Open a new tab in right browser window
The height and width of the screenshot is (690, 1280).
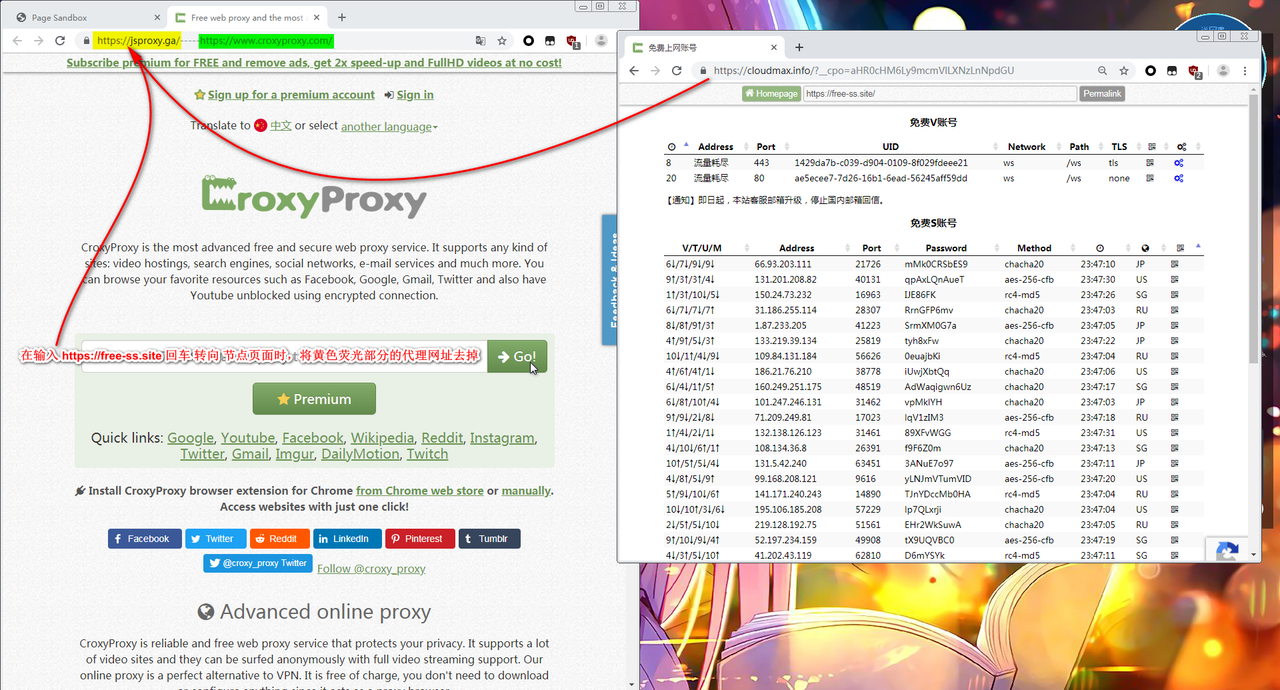pyautogui.click(x=799, y=47)
